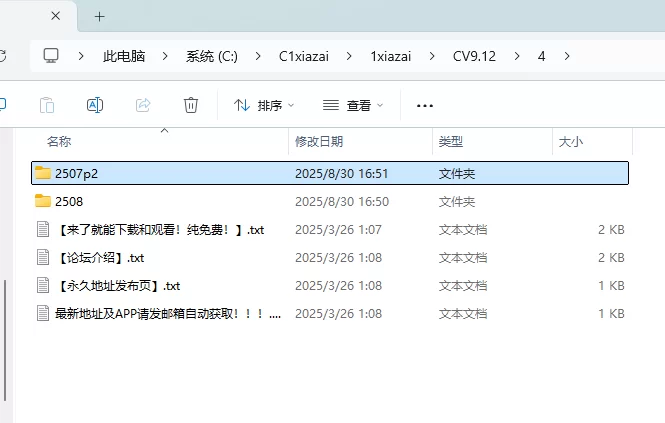Select file 【论坛介绍】.txt

coord(100,258)
